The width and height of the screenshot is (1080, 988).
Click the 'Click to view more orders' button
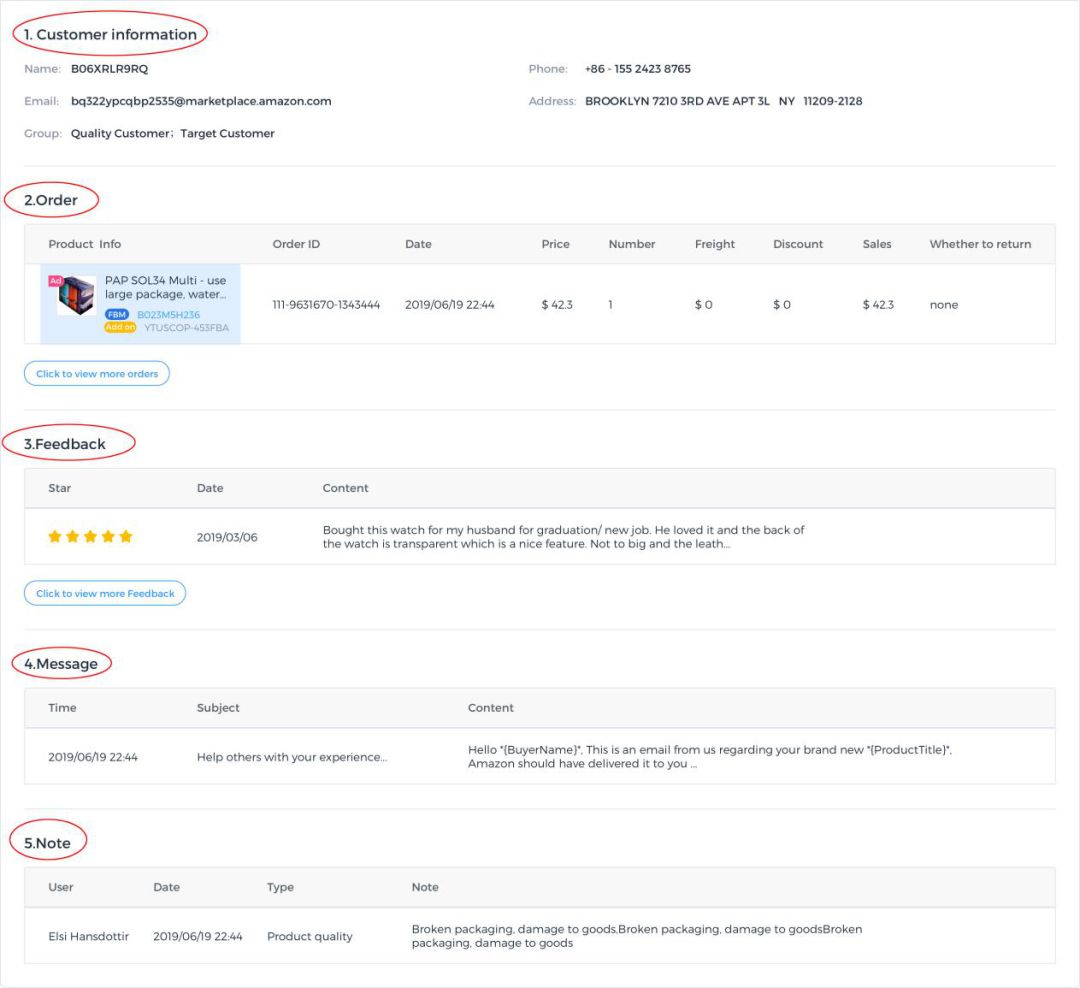[x=97, y=373]
